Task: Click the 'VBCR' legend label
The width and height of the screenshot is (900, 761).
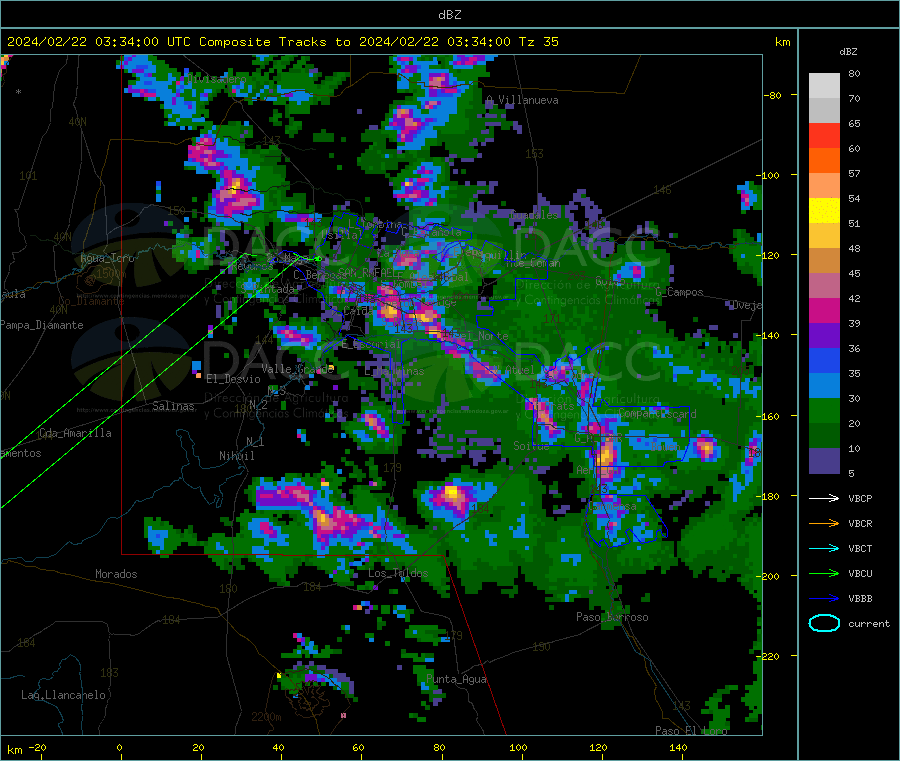Action: 860,523
